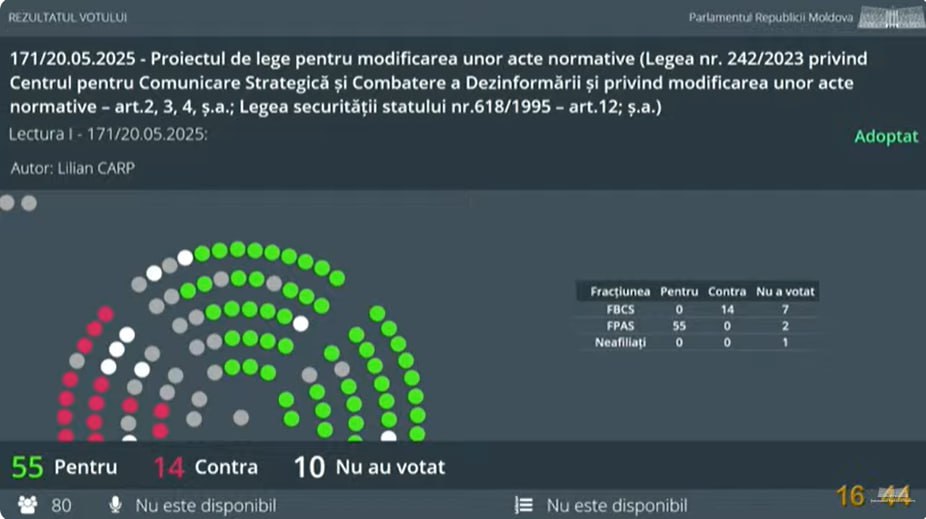This screenshot has width=926, height=519.
Task: Select the FPAS row in faction table
Action: tap(697, 326)
